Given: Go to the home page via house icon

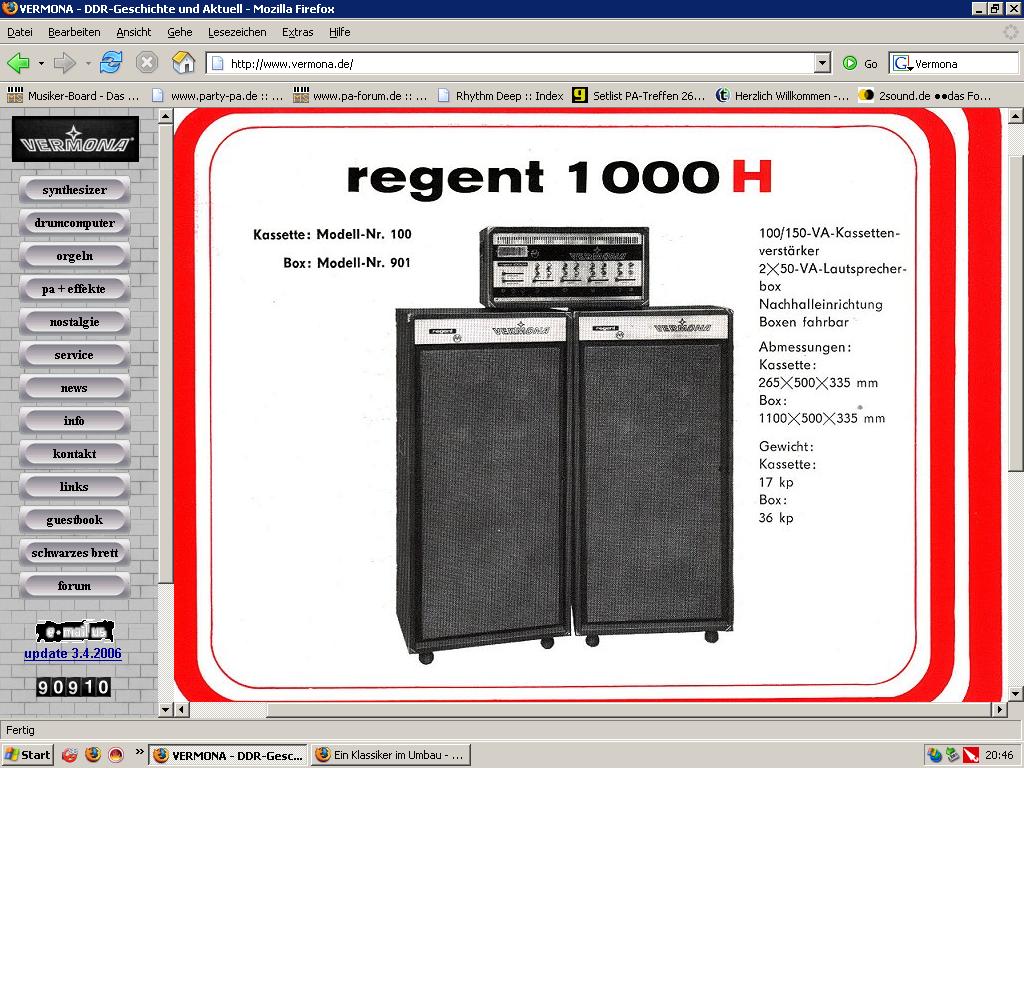Looking at the screenshot, I should (x=184, y=63).
